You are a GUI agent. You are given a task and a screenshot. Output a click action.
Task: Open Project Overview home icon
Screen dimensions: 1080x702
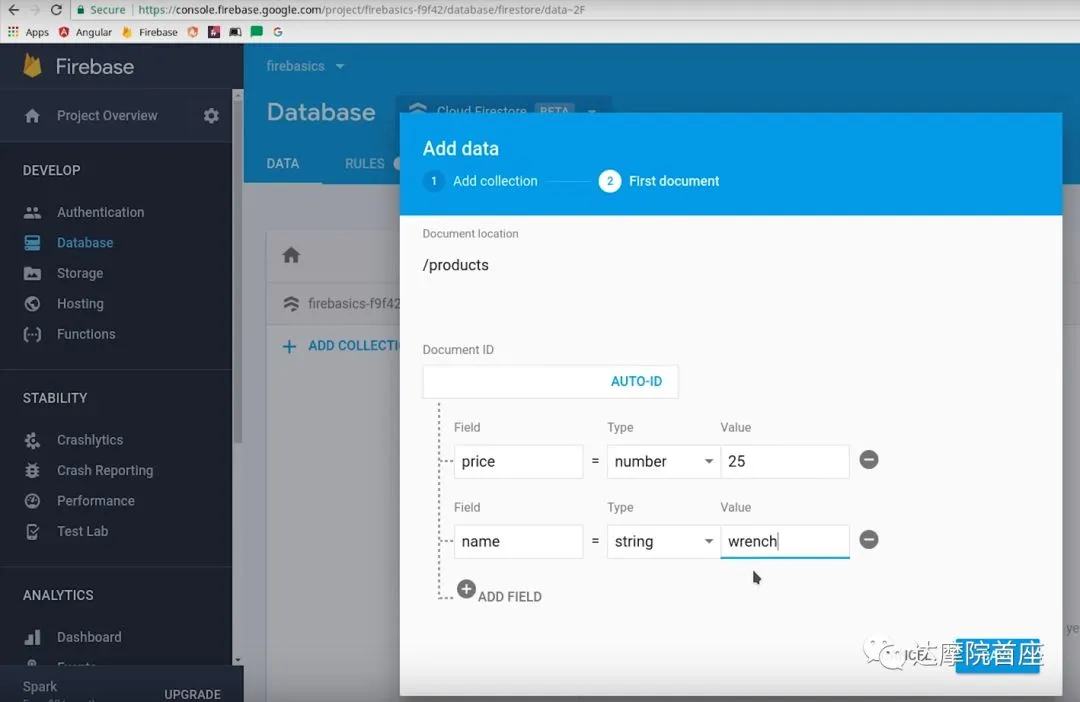click(x=32, y=116)
